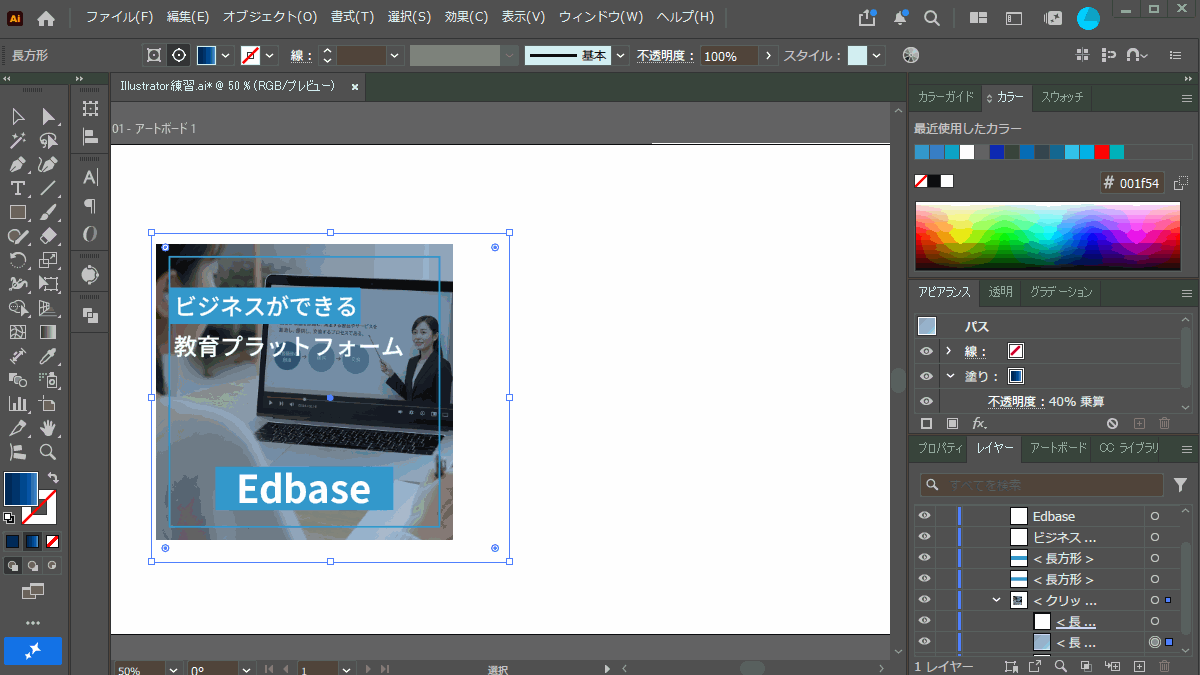This screenshot has width=1200, height=675.
Task: Switch to プロパティ tab
Action: pos(940,448)
